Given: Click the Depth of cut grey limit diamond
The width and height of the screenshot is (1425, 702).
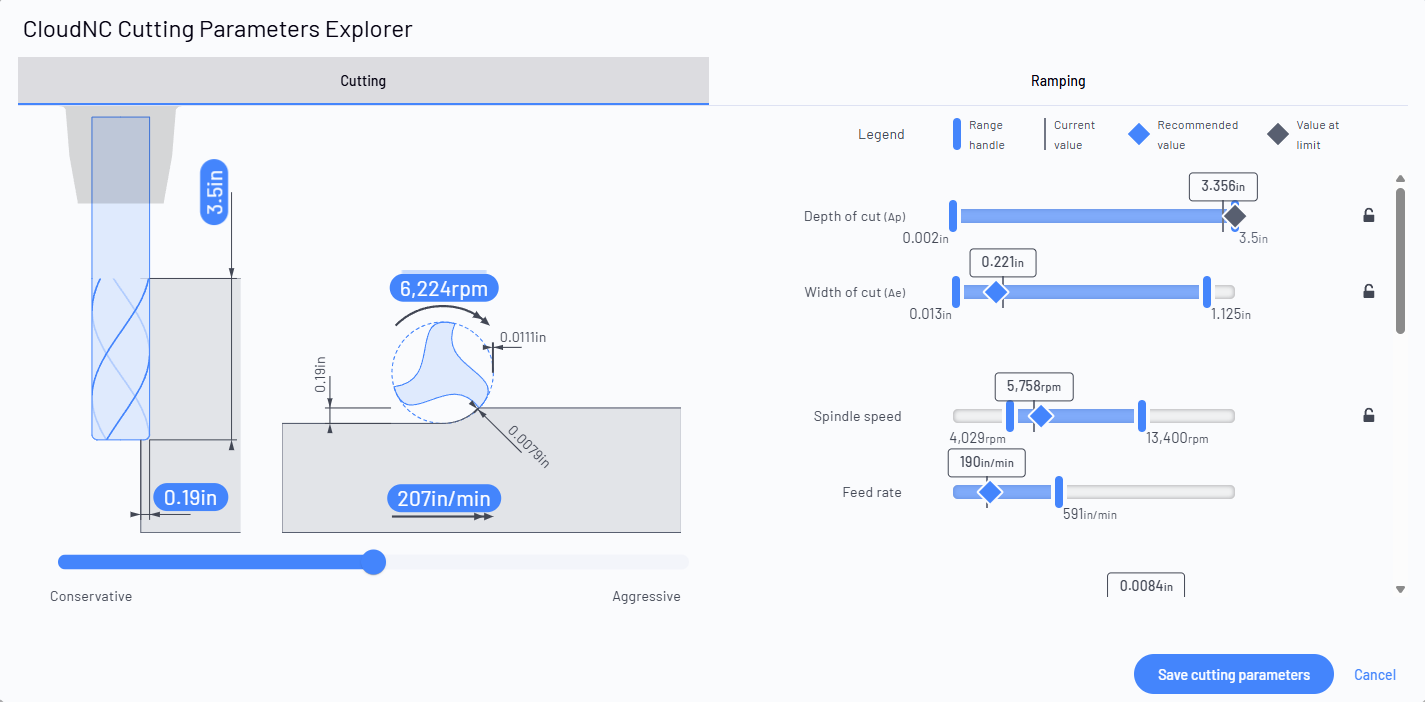Looking at the screenshot, I should (x=1235, y=215).
